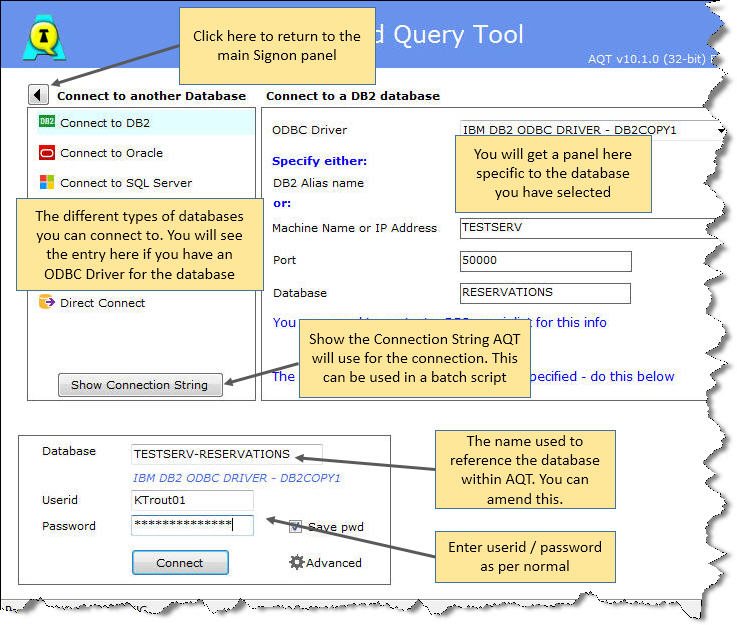Open the ODBC Driver dropdown

[590, 130]
